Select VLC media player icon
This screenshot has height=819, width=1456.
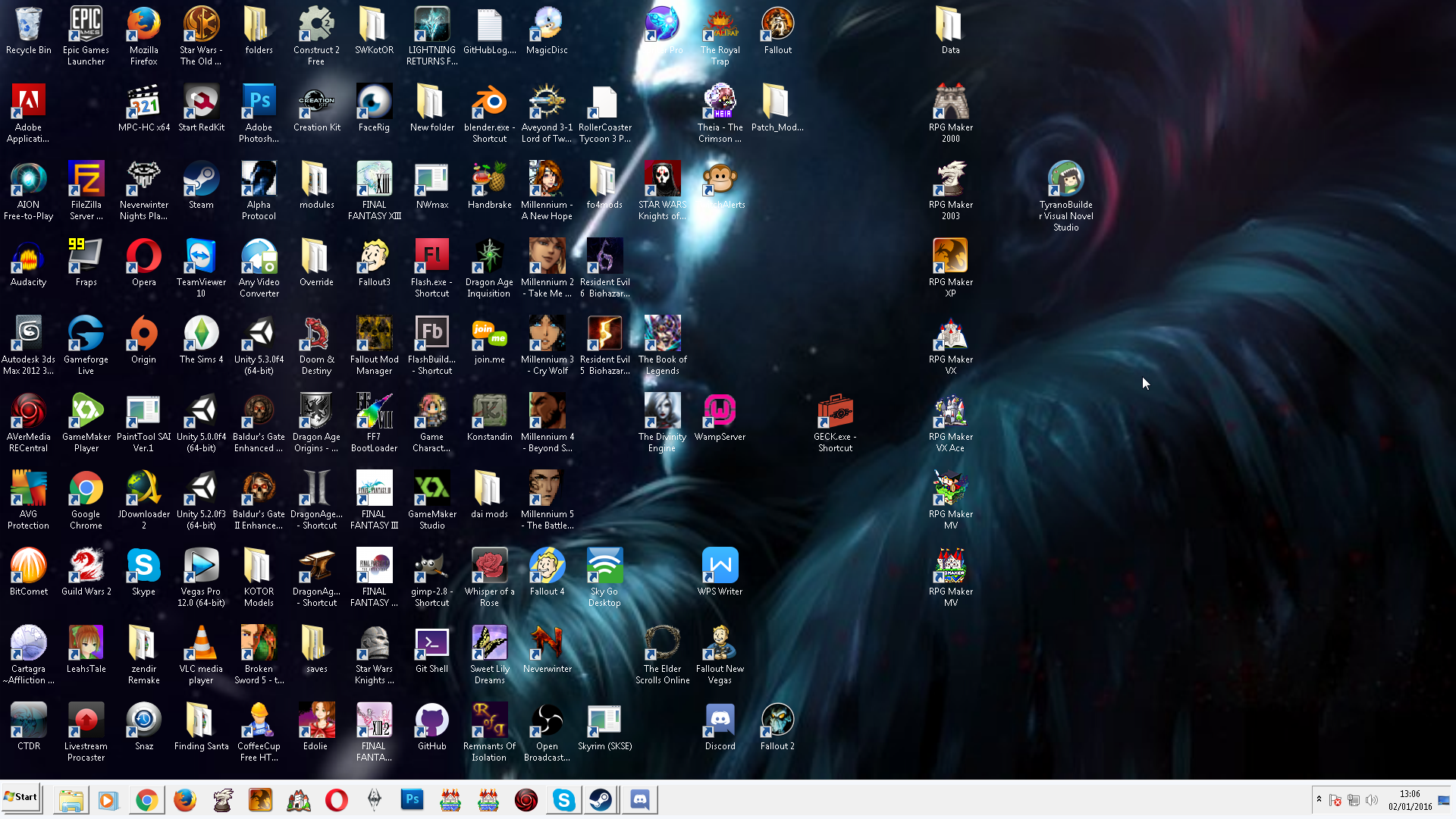pos(201,655)
